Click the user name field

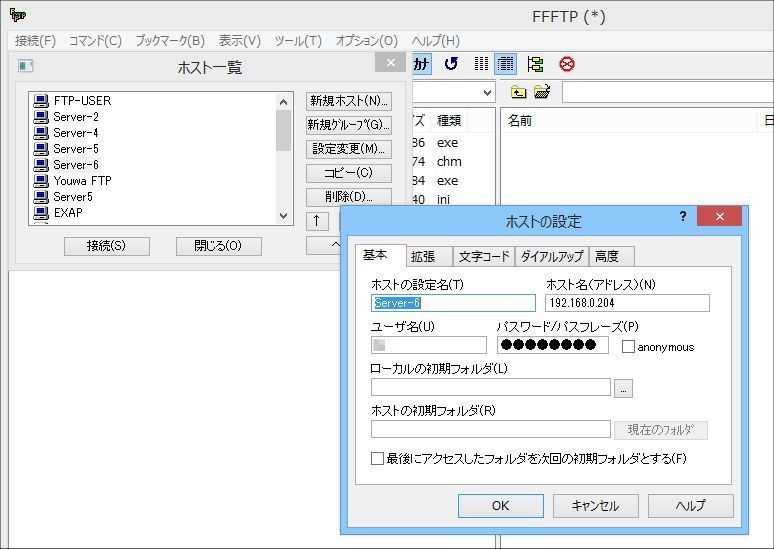tap(428, 345)
